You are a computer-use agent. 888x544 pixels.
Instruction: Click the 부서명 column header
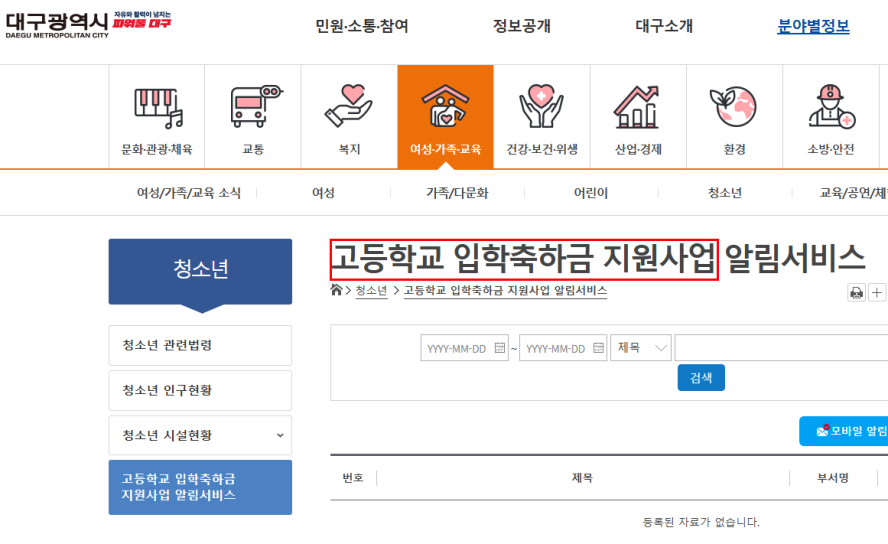833,478
